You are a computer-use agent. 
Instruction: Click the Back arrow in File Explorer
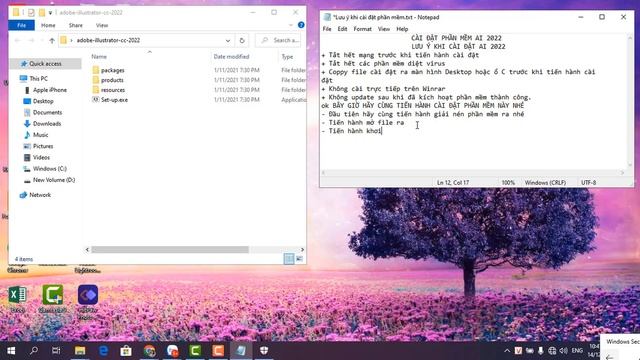[x=18, y=40]
